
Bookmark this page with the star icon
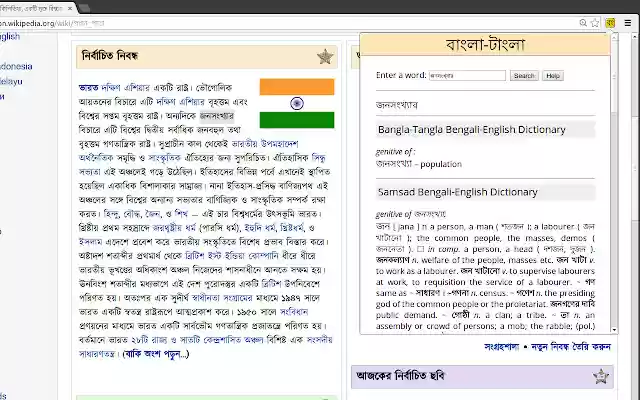tap(595, 23)
